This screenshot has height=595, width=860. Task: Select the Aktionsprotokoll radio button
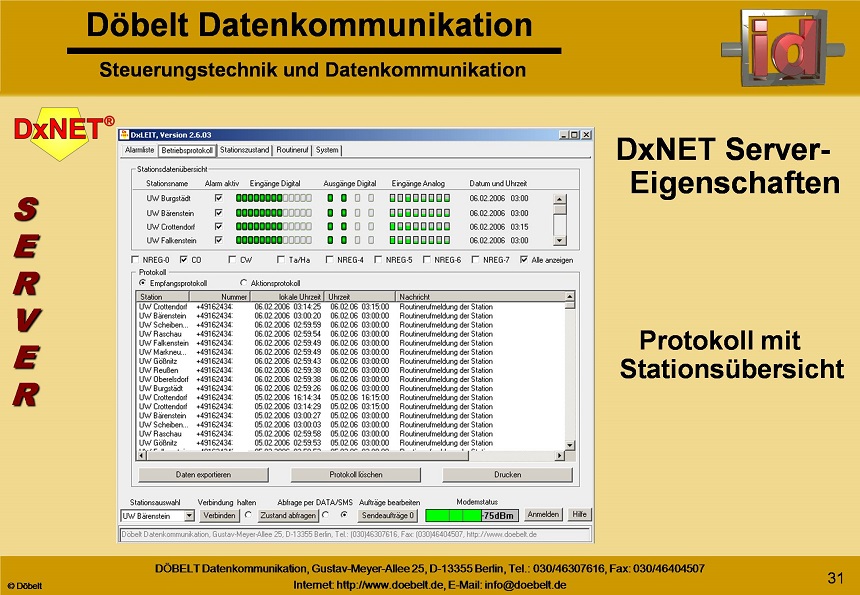[x=244, y=283]
